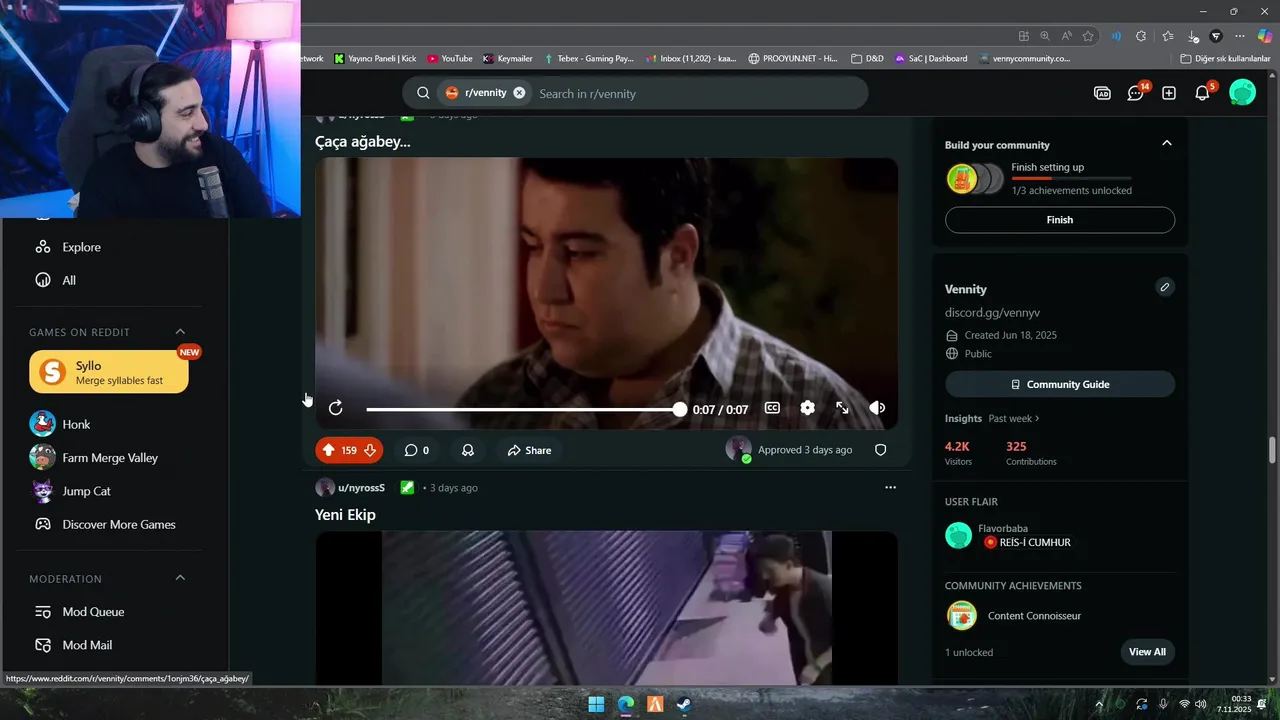This screenshot has width=1280, height=720.
Task: Remove the r/vennity search filter
Action: [519, 93]
